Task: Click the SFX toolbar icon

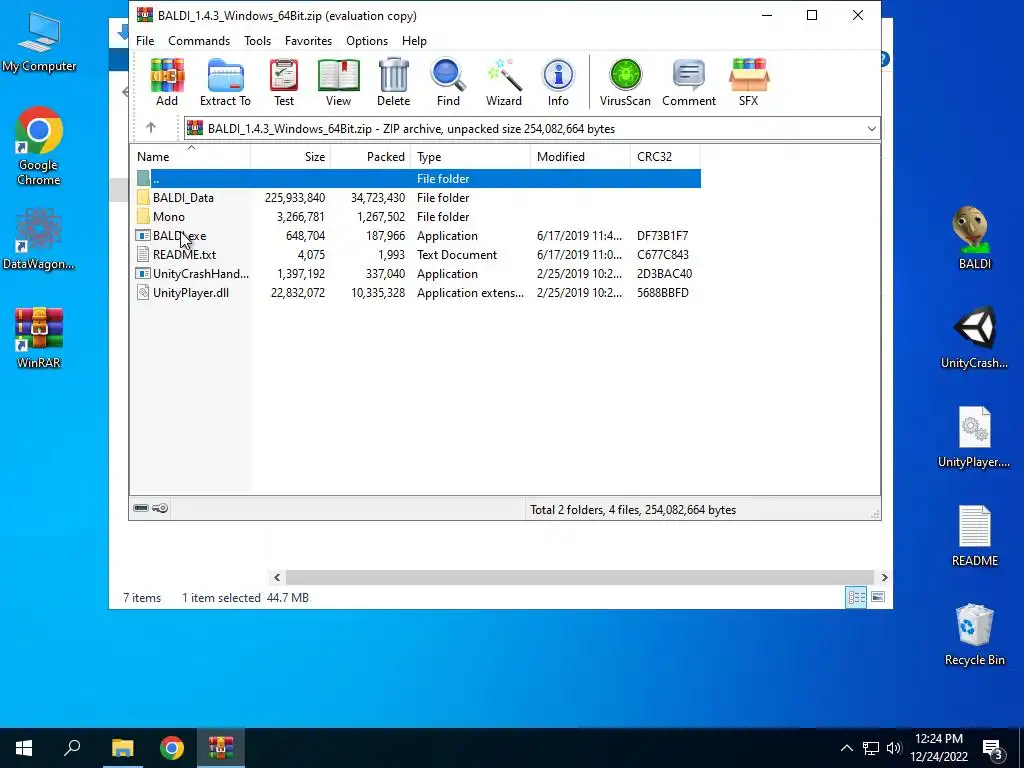Action: tap(748, 82)
